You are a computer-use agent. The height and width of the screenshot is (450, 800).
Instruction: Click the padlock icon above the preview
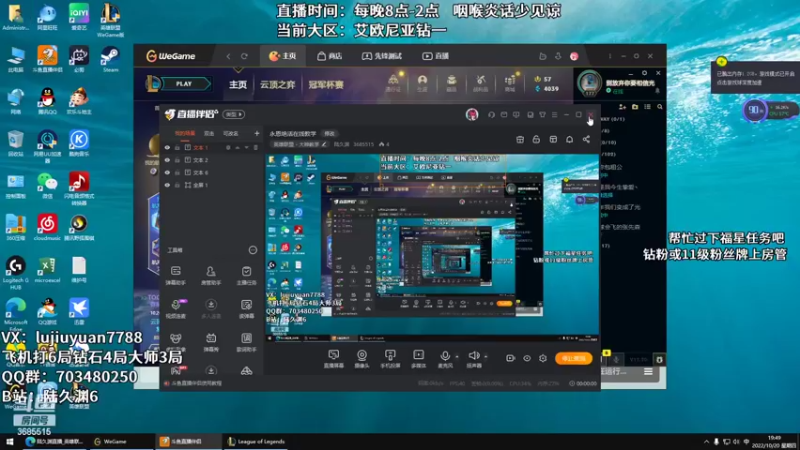click(x=536, y=139)
